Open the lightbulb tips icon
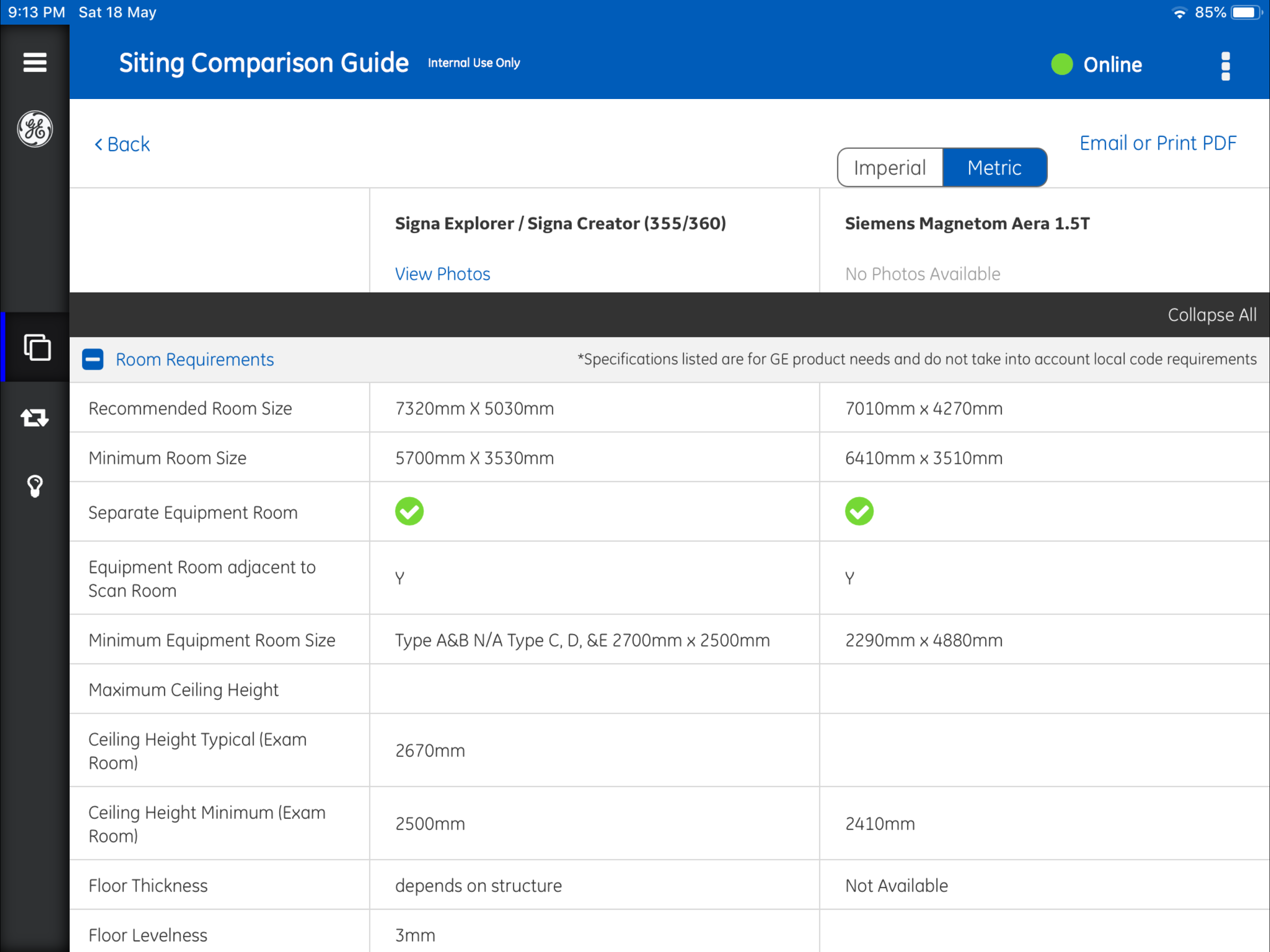 tap(34, 486)
